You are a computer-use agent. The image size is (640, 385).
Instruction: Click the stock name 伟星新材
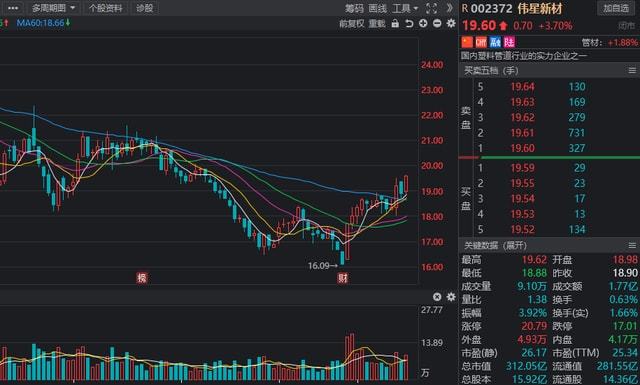tap(540, 9)
